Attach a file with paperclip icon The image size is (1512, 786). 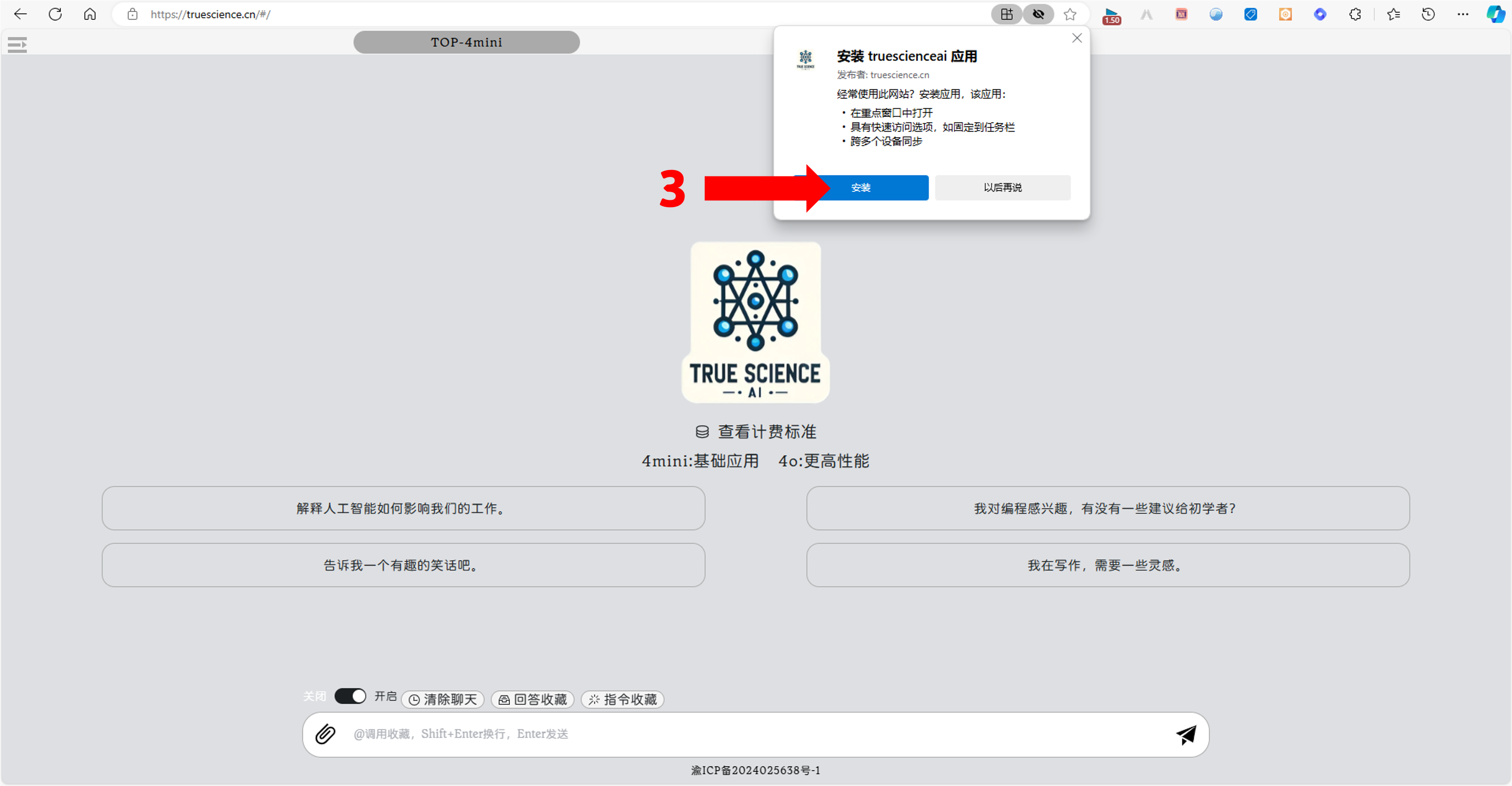tap(325, 734)
